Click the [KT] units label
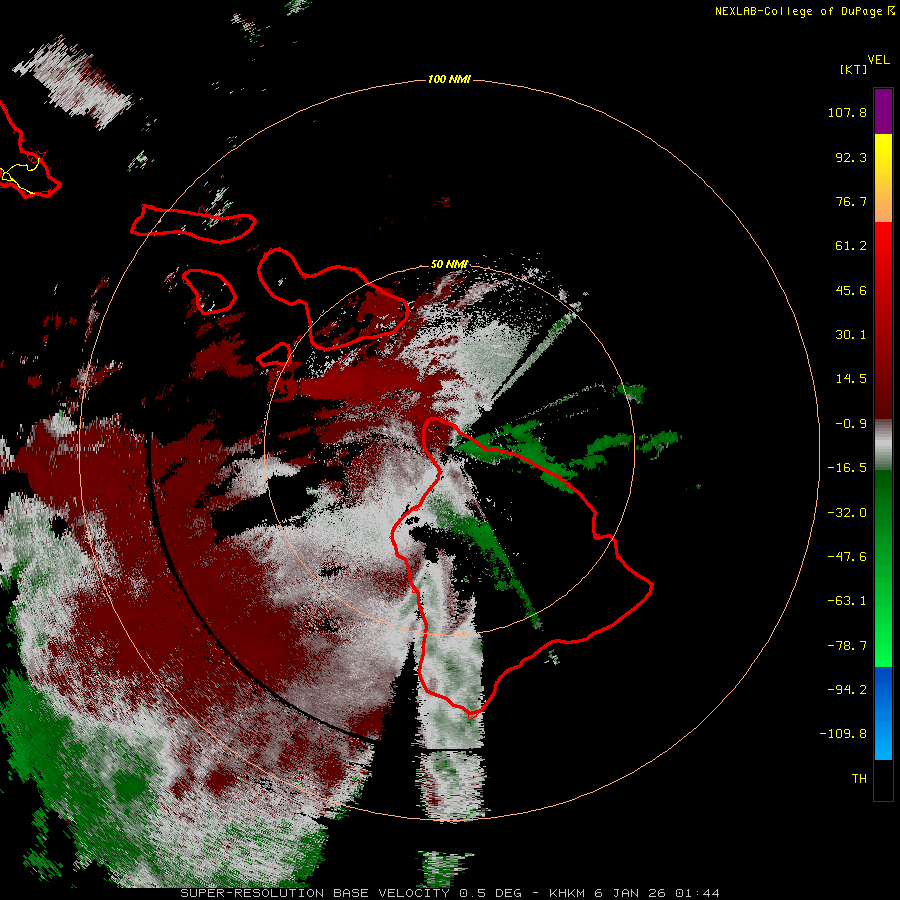This screenshot has height=900, width=900. (x=853, y=69)
